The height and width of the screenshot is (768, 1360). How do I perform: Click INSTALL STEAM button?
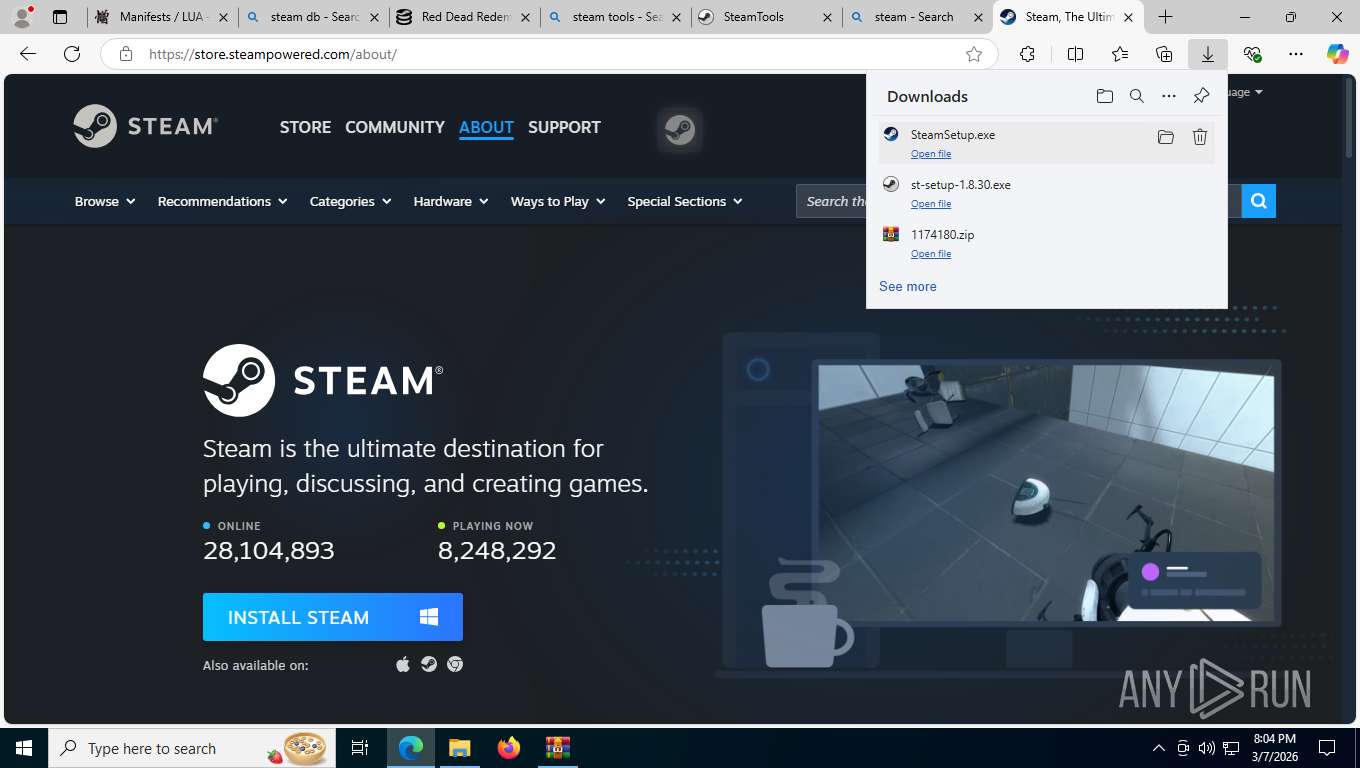(333, 617)
